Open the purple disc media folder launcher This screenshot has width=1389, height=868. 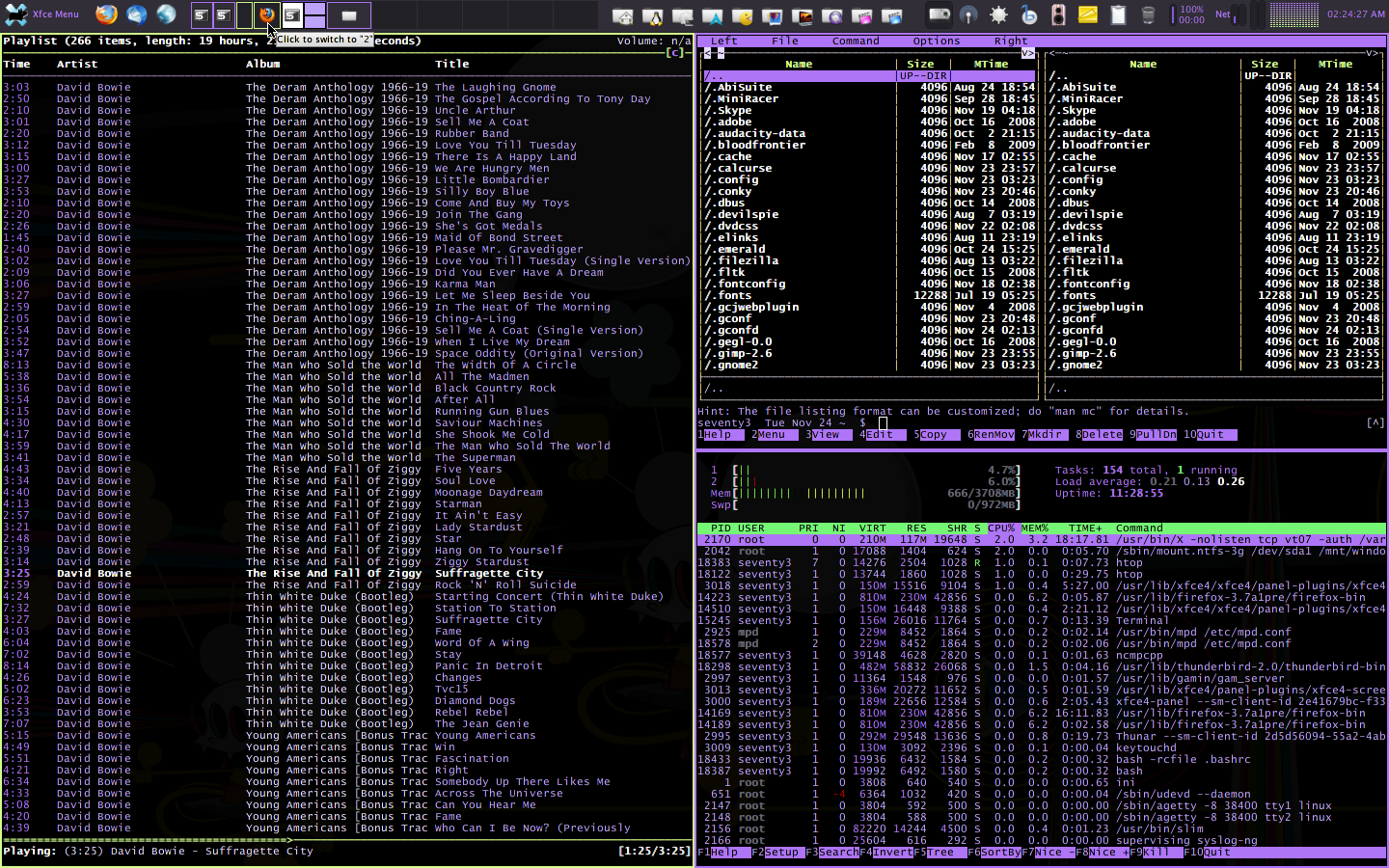[x=832, y=15]
